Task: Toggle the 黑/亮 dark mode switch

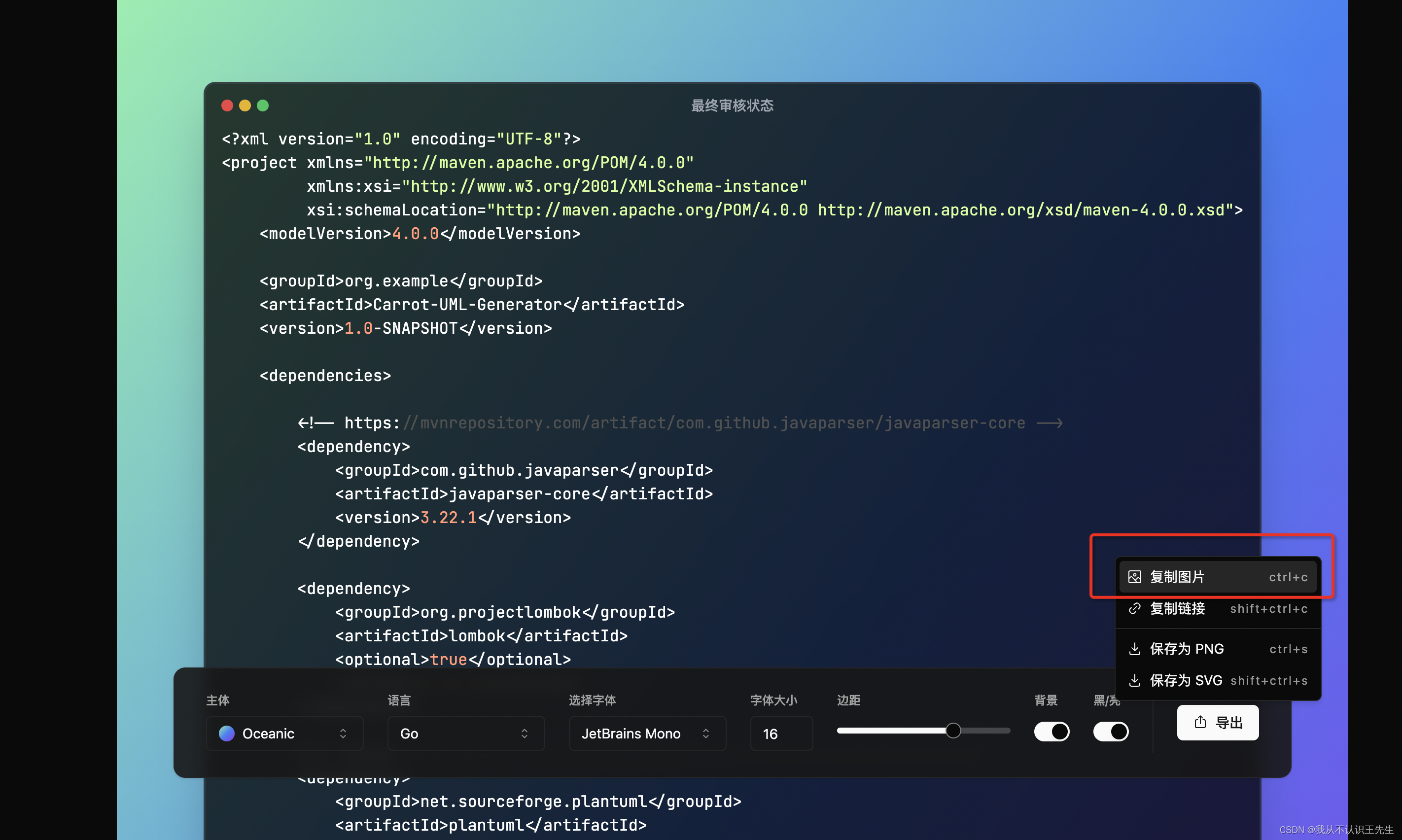Action: tap(1111, 732)
